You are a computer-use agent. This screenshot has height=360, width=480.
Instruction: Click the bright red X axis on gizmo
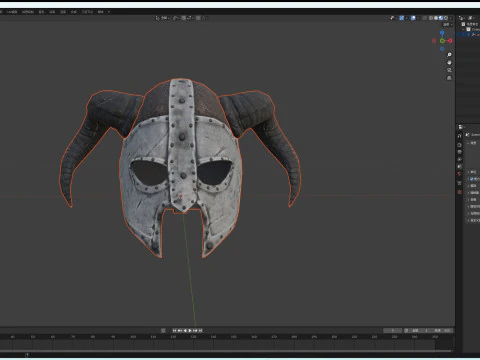coord(450,41)
